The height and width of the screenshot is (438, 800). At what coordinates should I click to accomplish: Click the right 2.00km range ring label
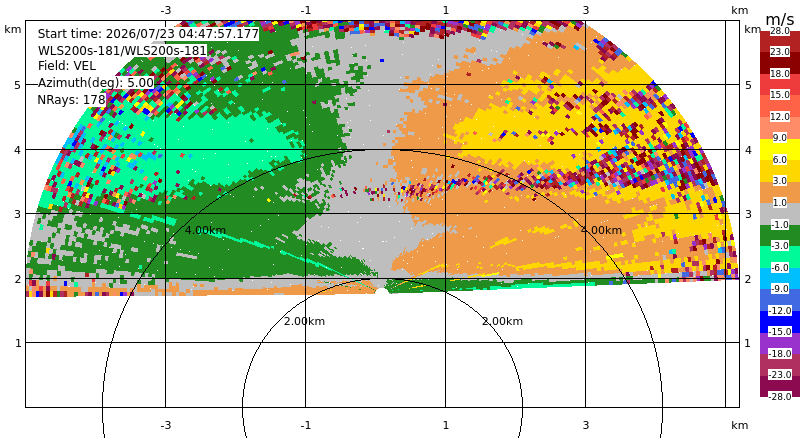503,321
